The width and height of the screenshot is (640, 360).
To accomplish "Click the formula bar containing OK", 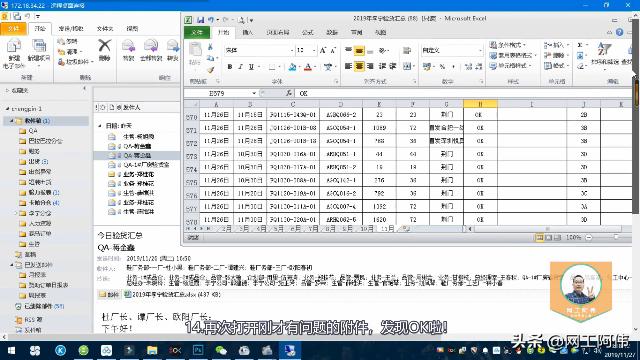I will tap(463, 93).
